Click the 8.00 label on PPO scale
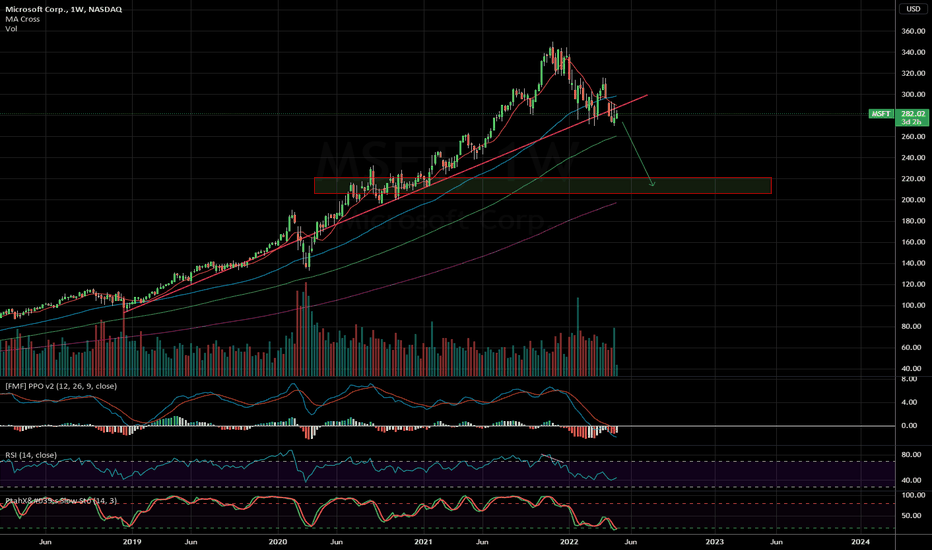 [x=909, y=379]
